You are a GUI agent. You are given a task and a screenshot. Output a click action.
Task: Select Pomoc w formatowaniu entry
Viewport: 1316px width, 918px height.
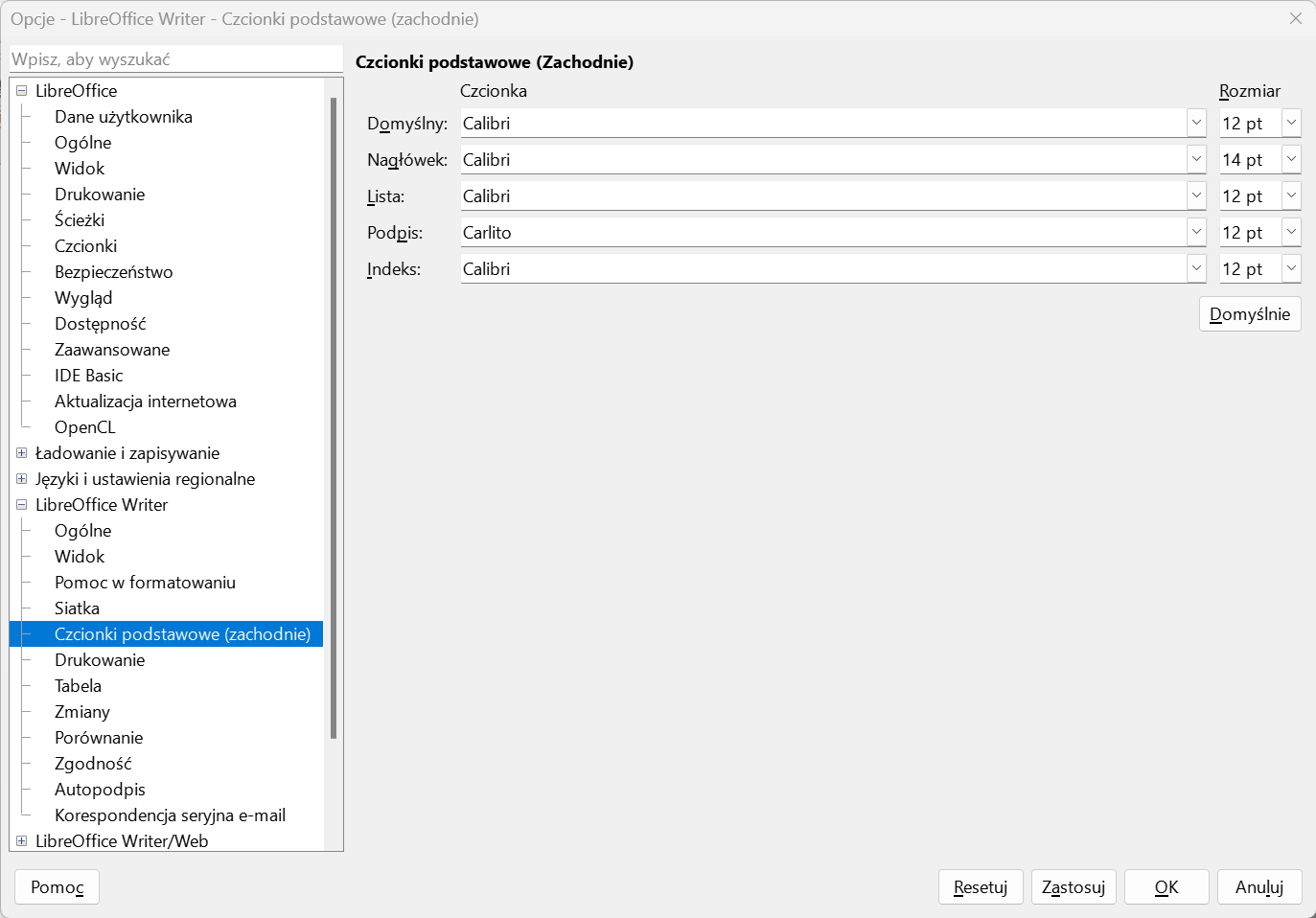click(145, 583)
